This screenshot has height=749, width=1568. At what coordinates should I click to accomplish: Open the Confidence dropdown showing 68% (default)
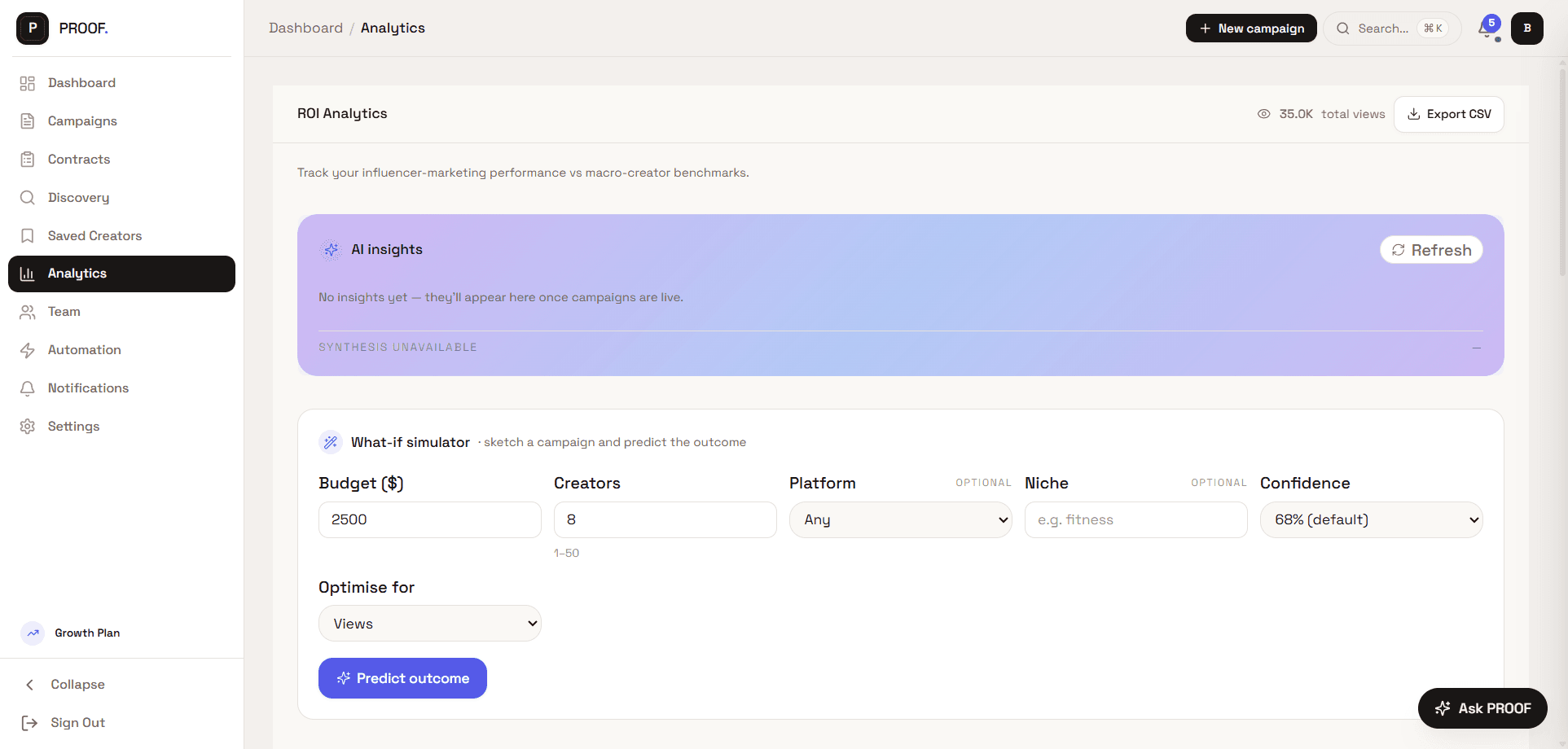pos(1372,520)
